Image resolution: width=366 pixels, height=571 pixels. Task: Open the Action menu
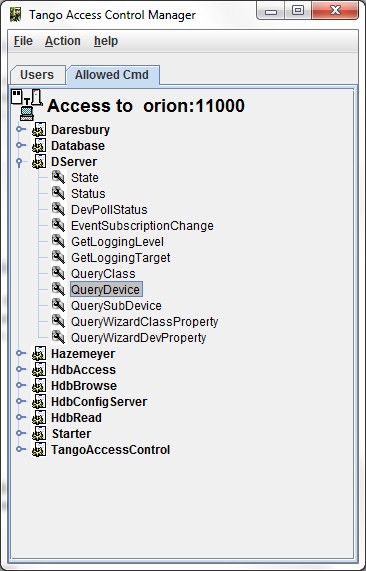(63, 41)
